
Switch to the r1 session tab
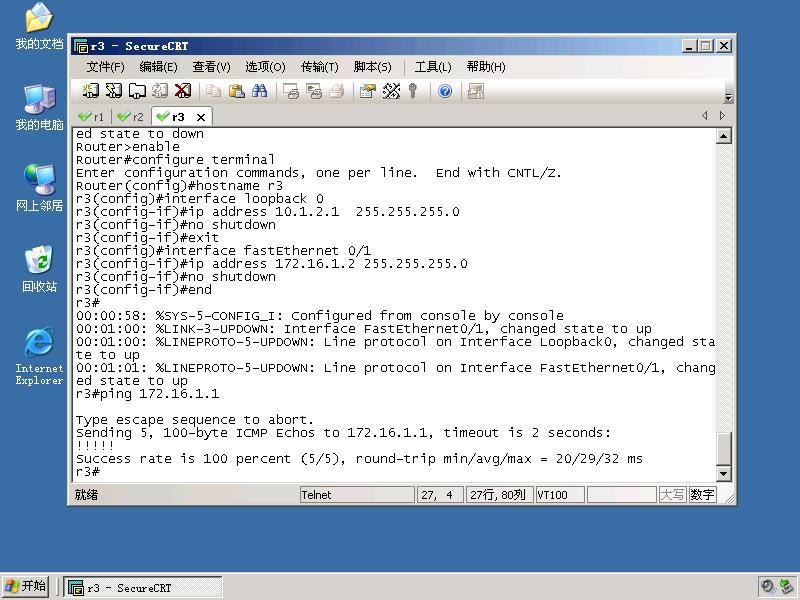[91, 117]
